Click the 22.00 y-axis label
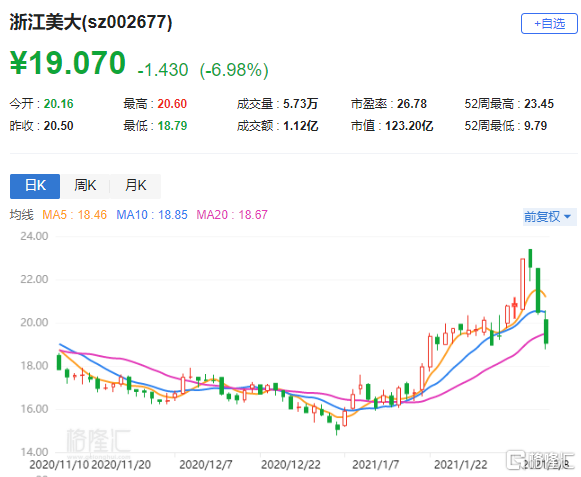Image resolution: width=581 pixels, height=477 pixels. pyautogui.click(x=34, y=279)
